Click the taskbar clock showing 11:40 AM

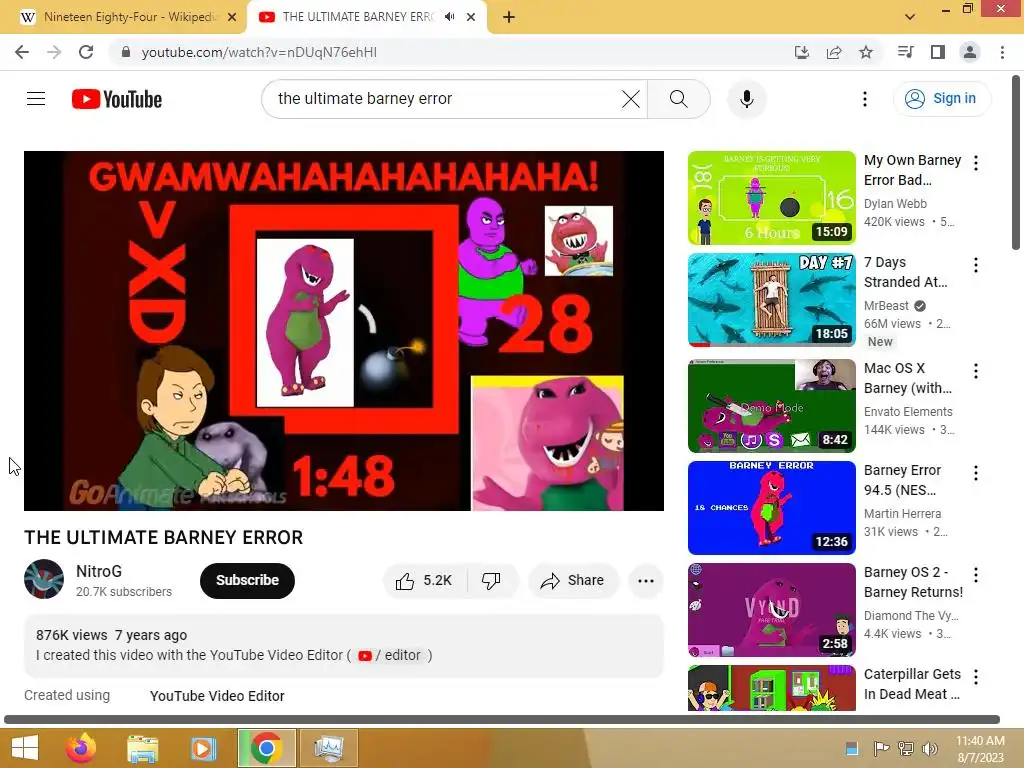tap(980, 749)
